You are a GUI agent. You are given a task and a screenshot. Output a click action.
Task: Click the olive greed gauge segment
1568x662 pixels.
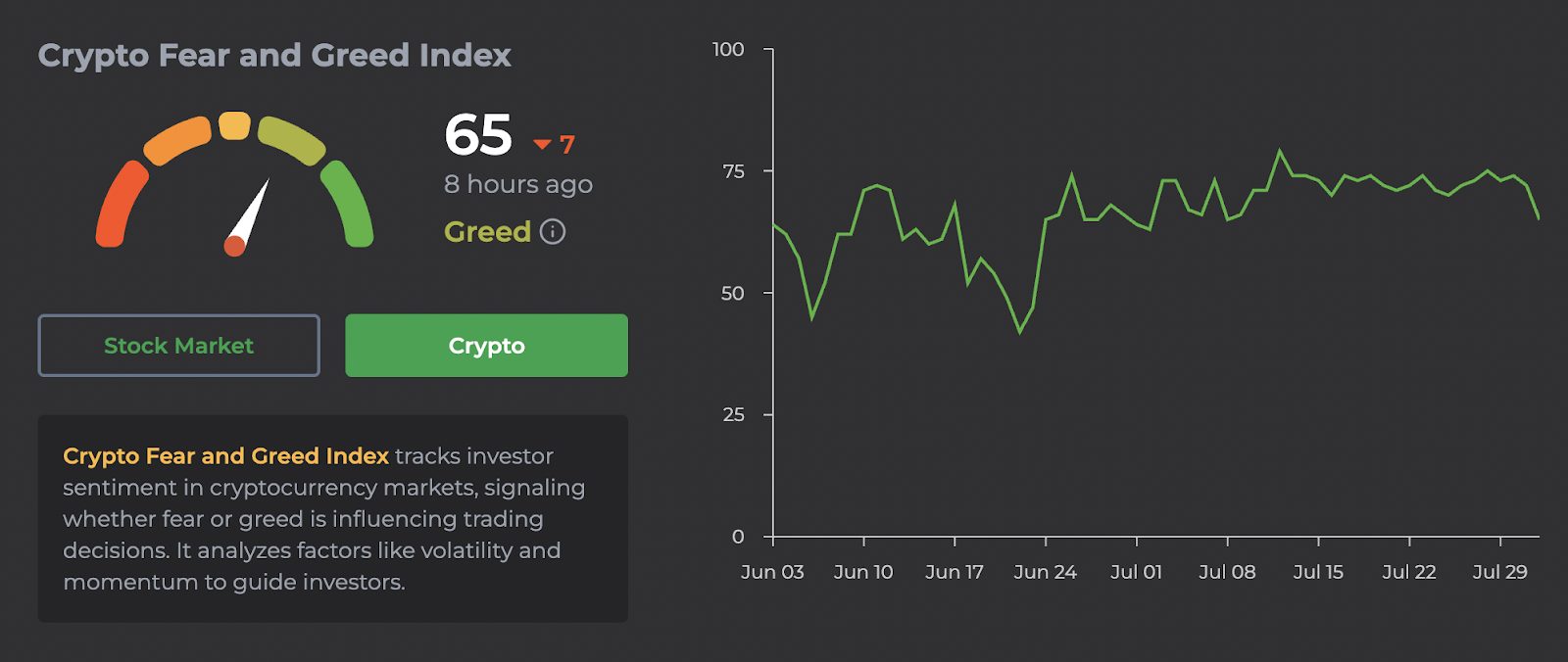(291, 140)
